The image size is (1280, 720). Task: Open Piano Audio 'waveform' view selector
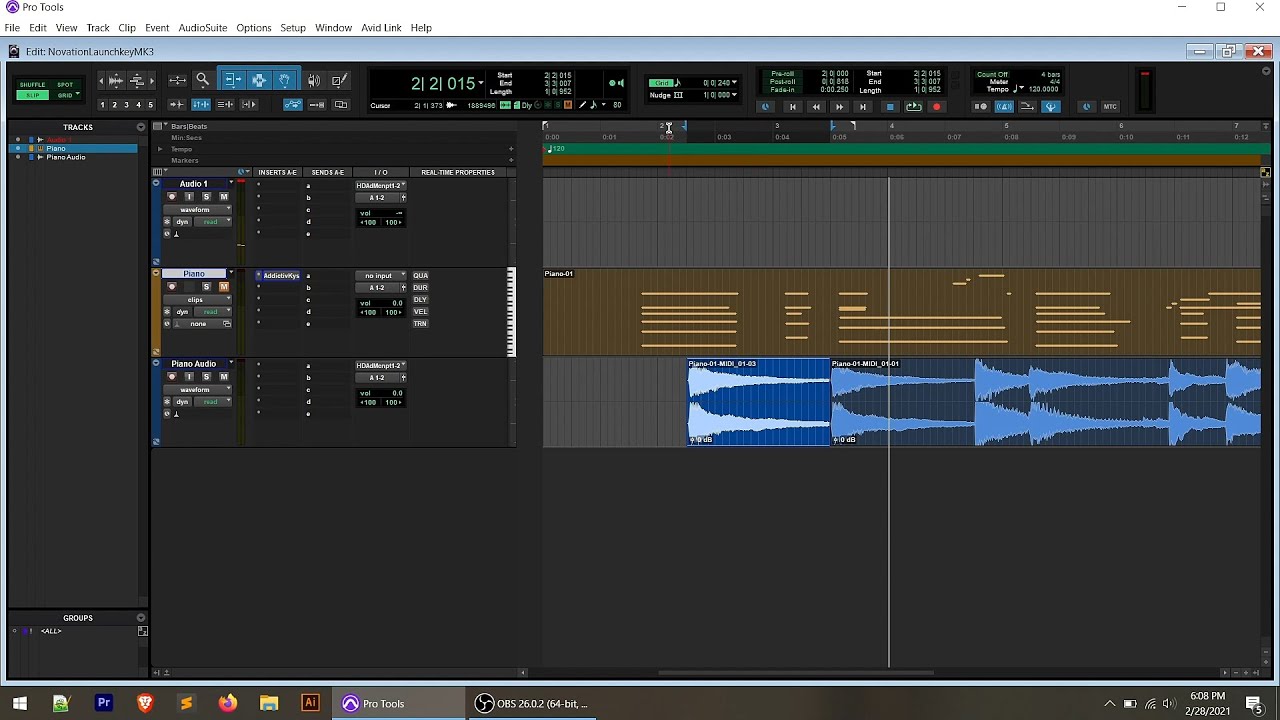coord(198,390)
